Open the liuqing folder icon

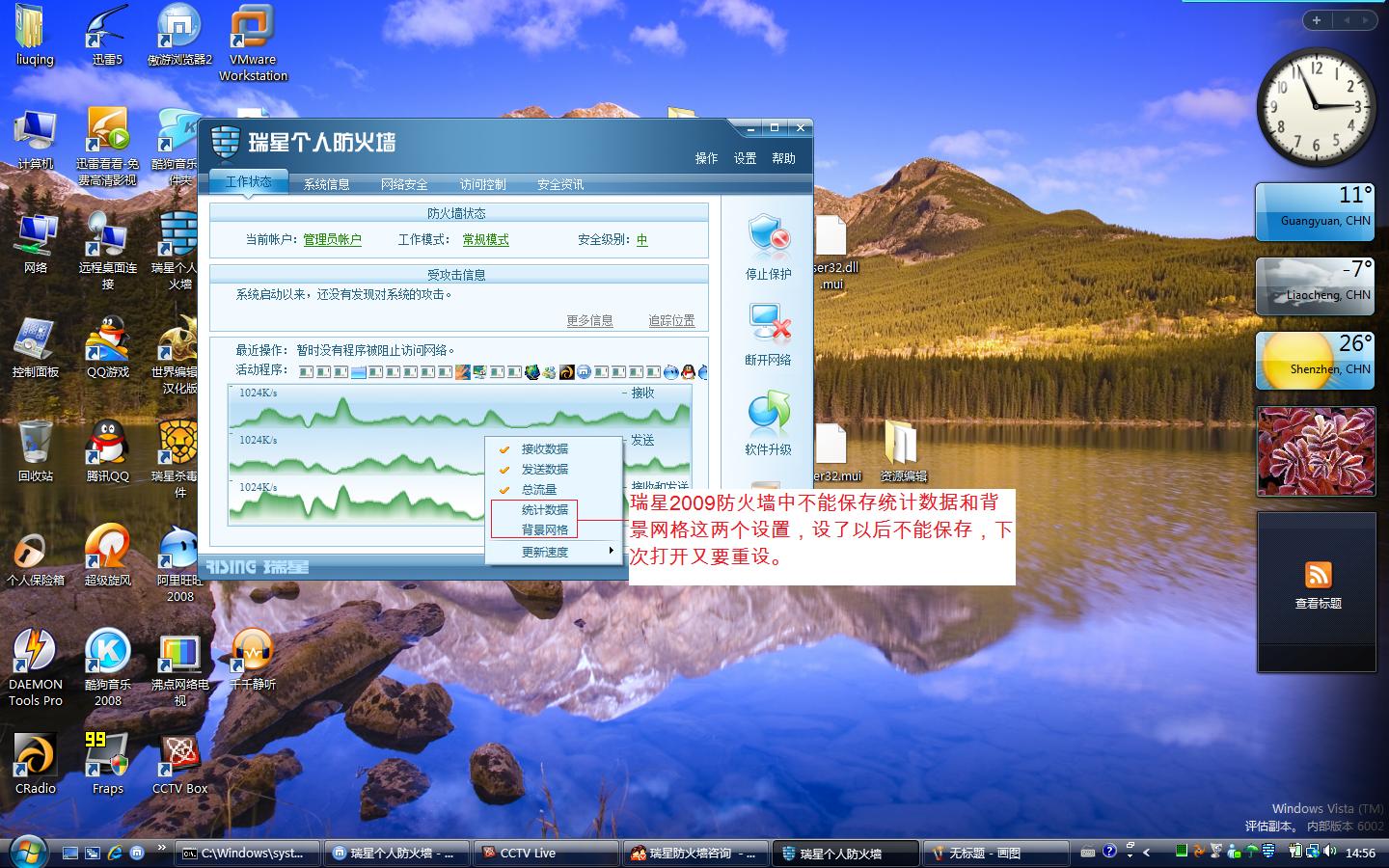coord(36,36)
